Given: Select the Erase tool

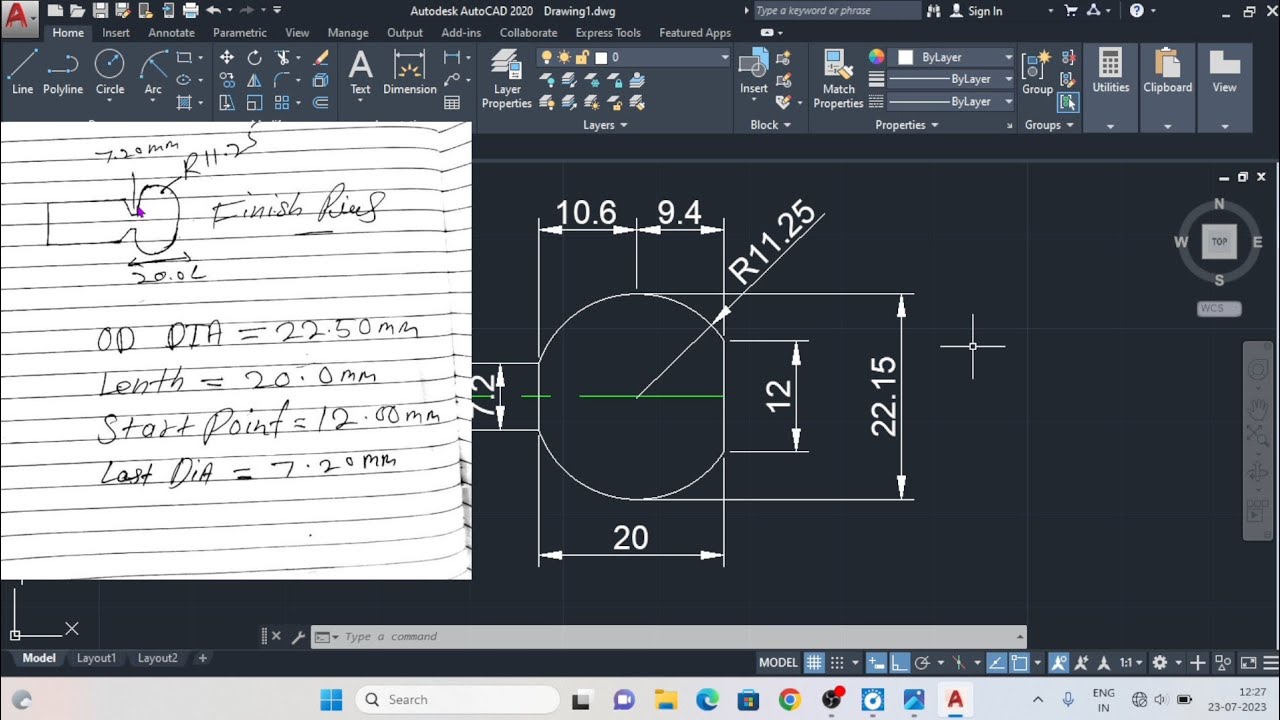Looking at the screenshot, I should pyautogui.click(x=321, y=58).
